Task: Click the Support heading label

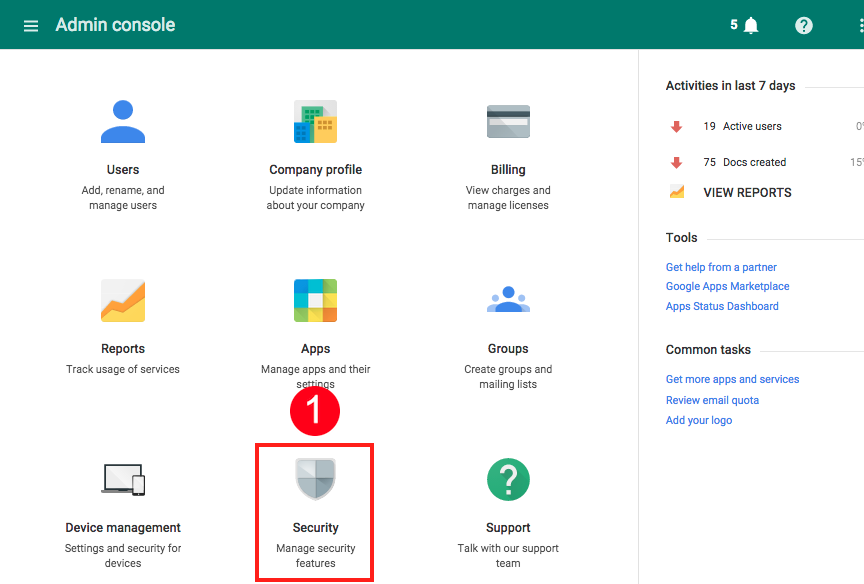Action: click(508, 528)
